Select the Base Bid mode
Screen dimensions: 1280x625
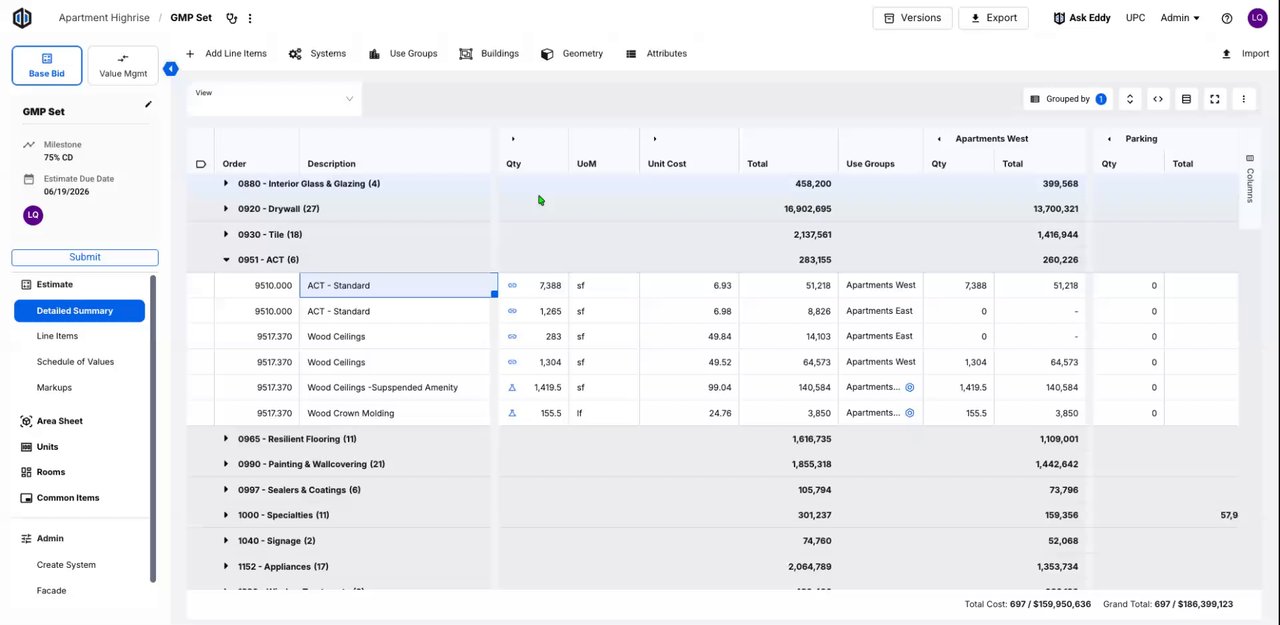click(x=47, y=66)
